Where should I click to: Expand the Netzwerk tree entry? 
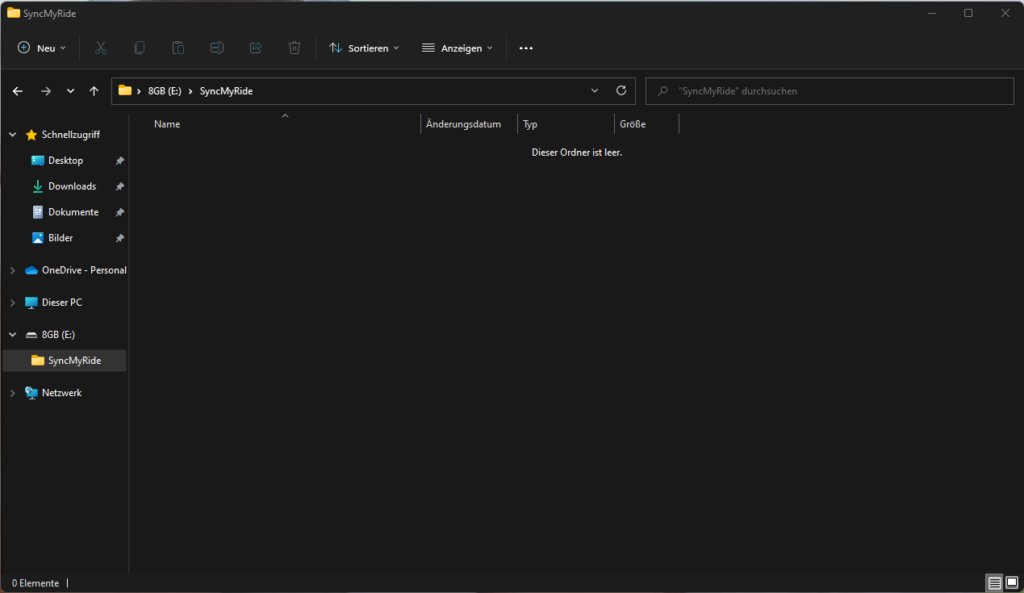11,392
